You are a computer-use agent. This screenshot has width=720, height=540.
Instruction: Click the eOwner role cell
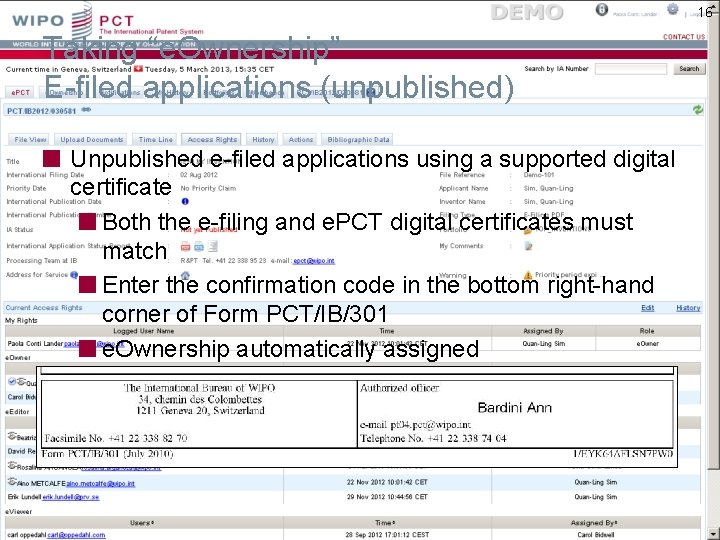pos(648,343)
